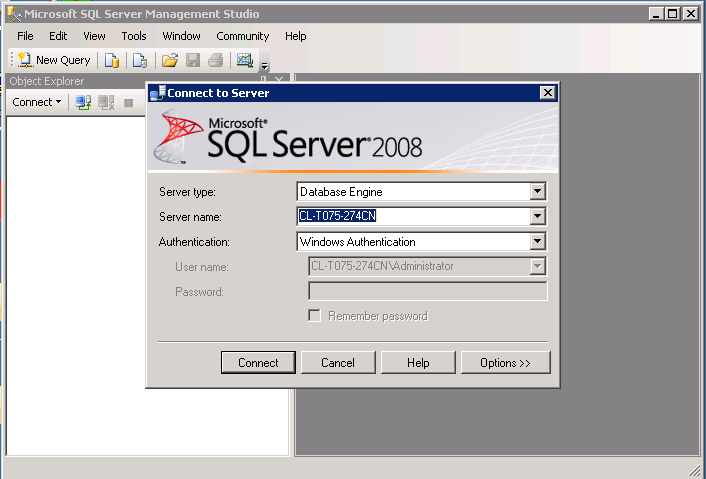Screen dimensions: 706x479
Task: Click the Connect to Server title icon
Action: coord(158,93)
